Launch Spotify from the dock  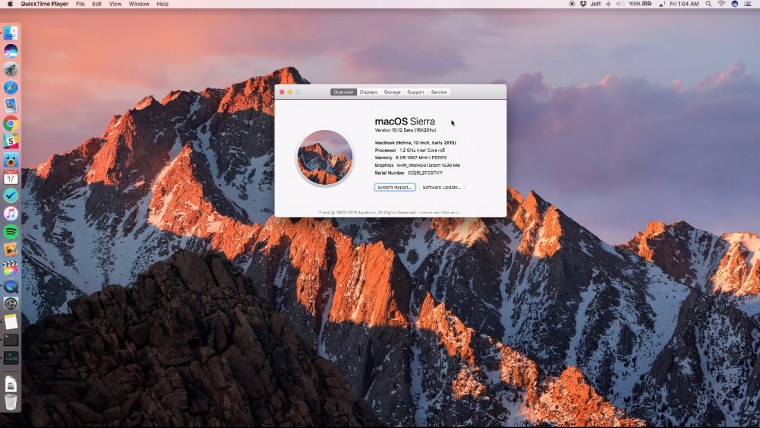coord(11,231)
